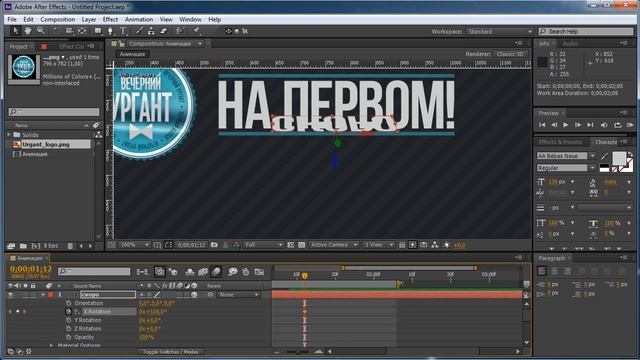Image resolution: width=640 pixels, height=360 pixels.
Task: Click the reset exposure icon in viewer
Action: (x=447, y=245)
